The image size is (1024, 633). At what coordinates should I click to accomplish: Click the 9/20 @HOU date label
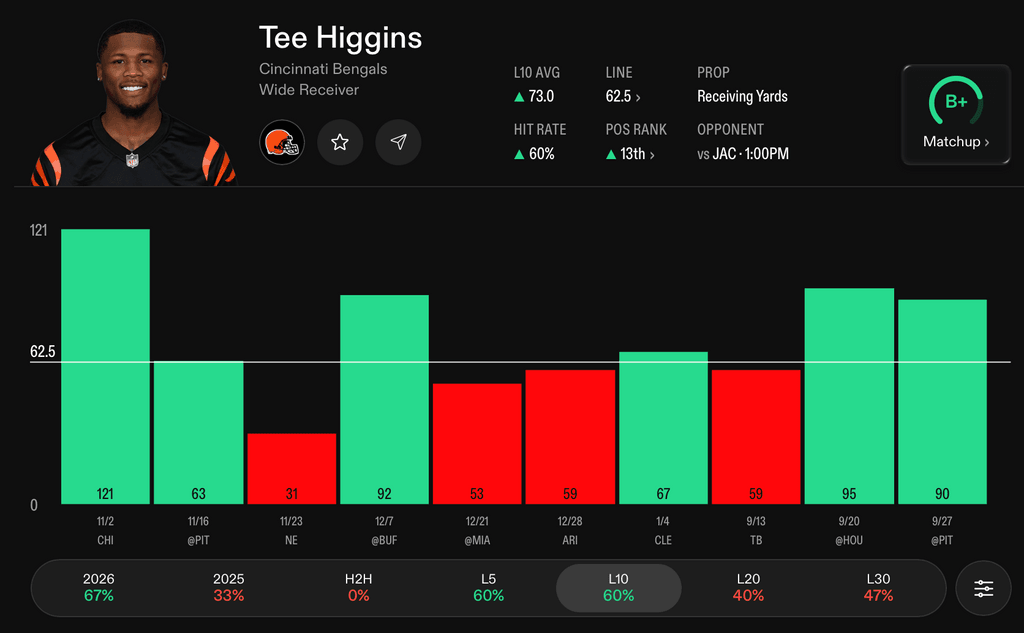tap(849, 530)
